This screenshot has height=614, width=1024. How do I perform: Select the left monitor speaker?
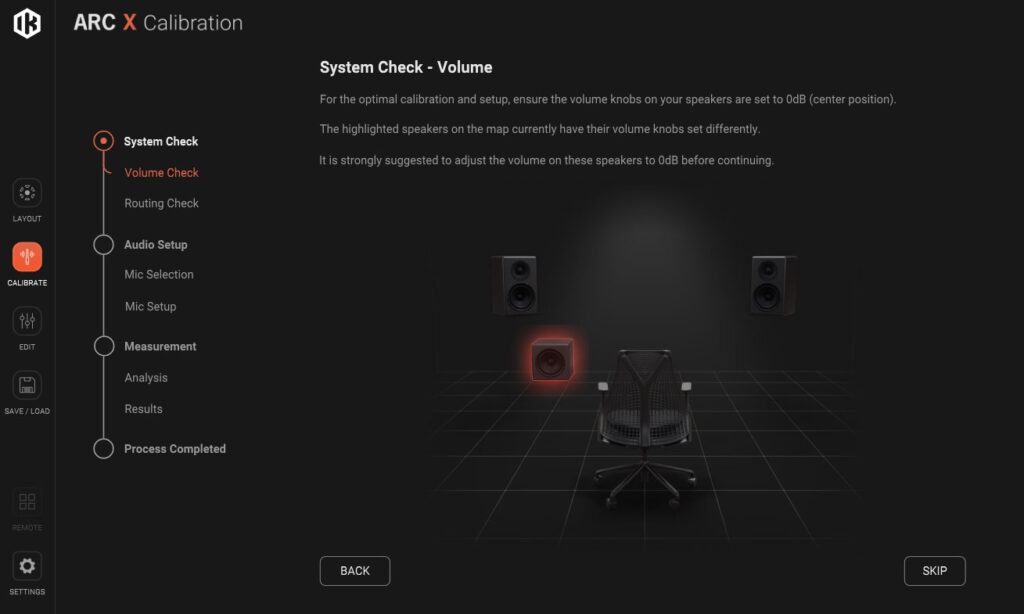515,285
